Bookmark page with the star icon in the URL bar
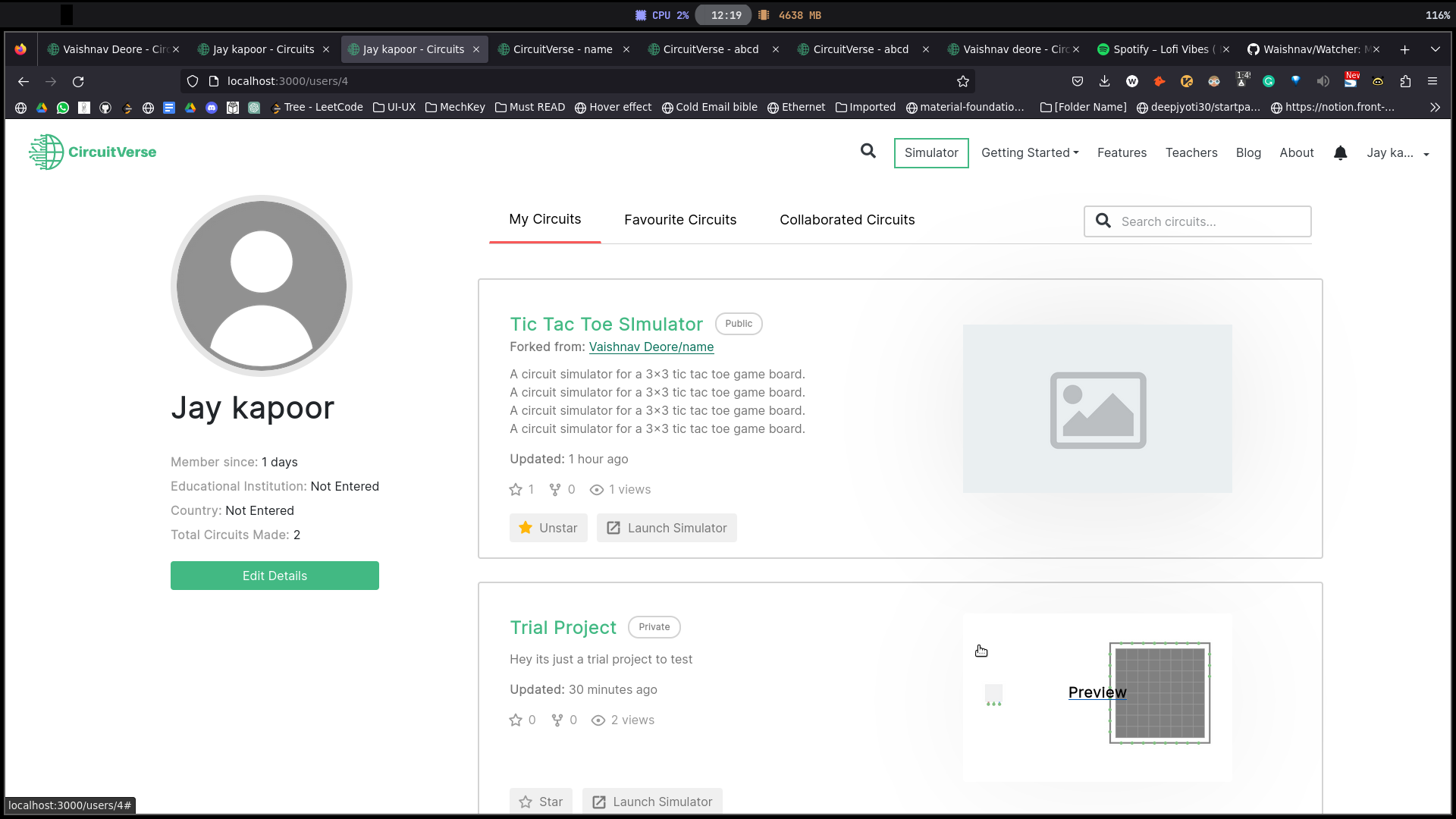1456x819 pixels. click(963, 81)
